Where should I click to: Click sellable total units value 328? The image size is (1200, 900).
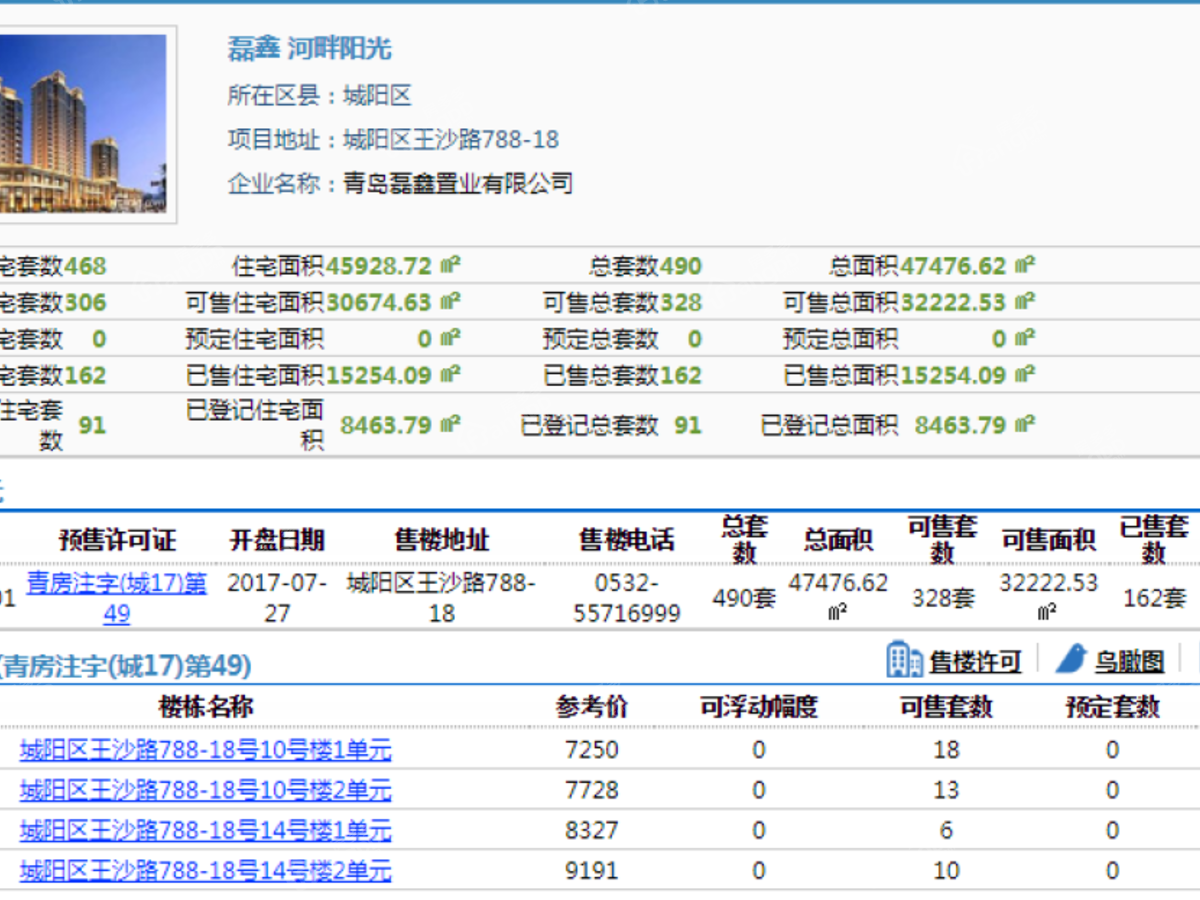point(681,302)
